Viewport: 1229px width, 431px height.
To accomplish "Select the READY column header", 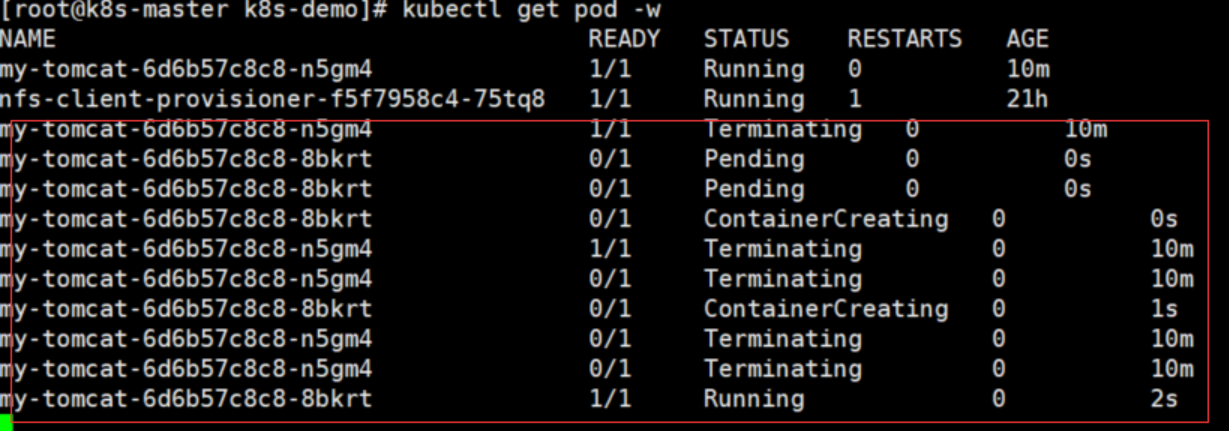I will tap(624, 40).
